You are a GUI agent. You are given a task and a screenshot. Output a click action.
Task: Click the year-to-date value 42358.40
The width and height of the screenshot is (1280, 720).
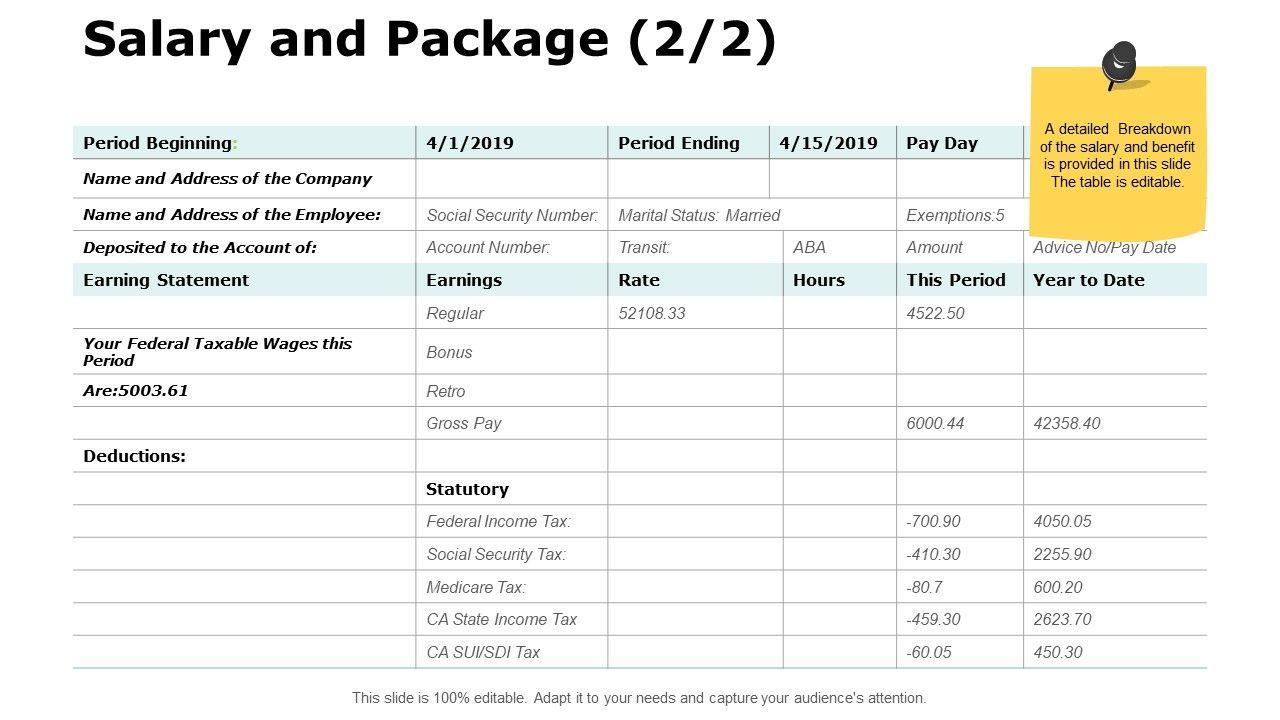pos(1066,423)
